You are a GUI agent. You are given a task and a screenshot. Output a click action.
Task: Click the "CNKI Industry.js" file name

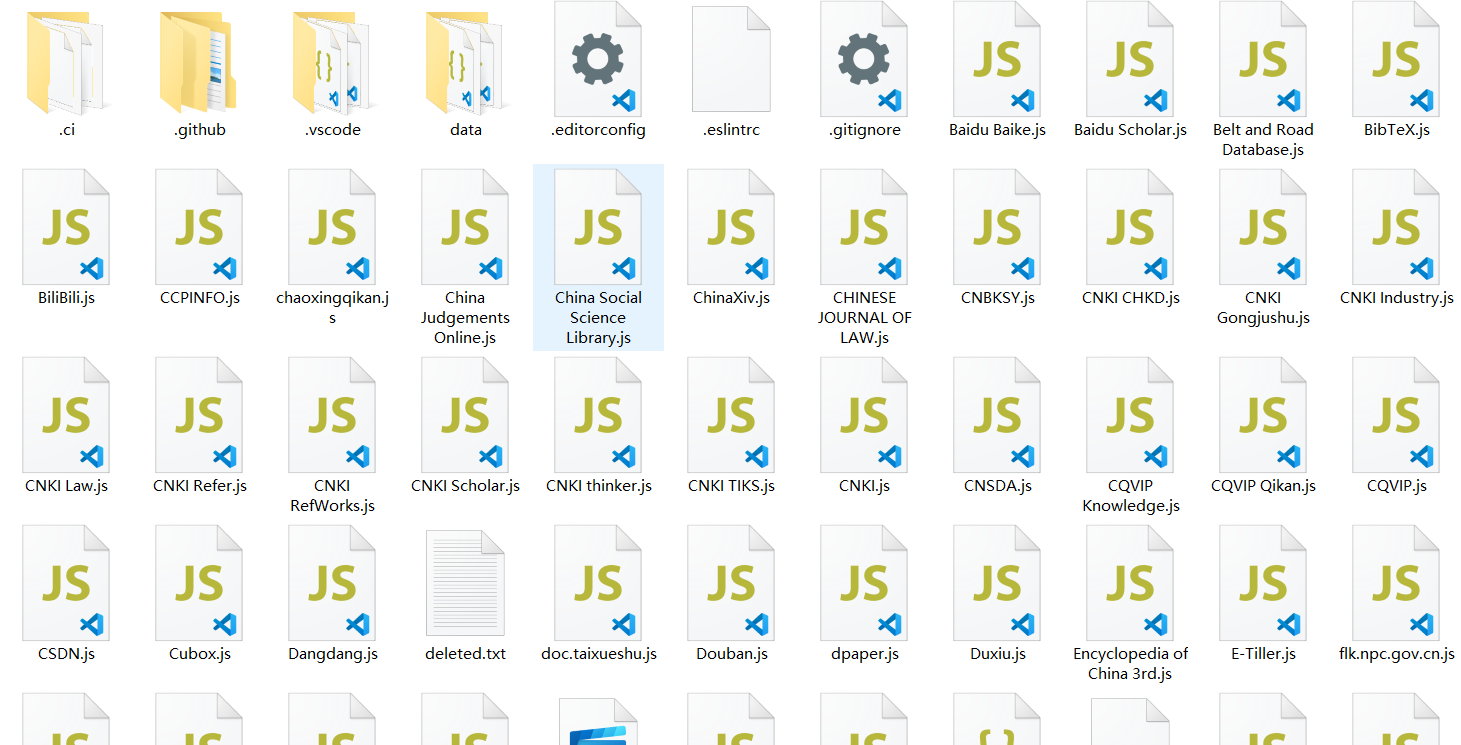[1396, 298]
